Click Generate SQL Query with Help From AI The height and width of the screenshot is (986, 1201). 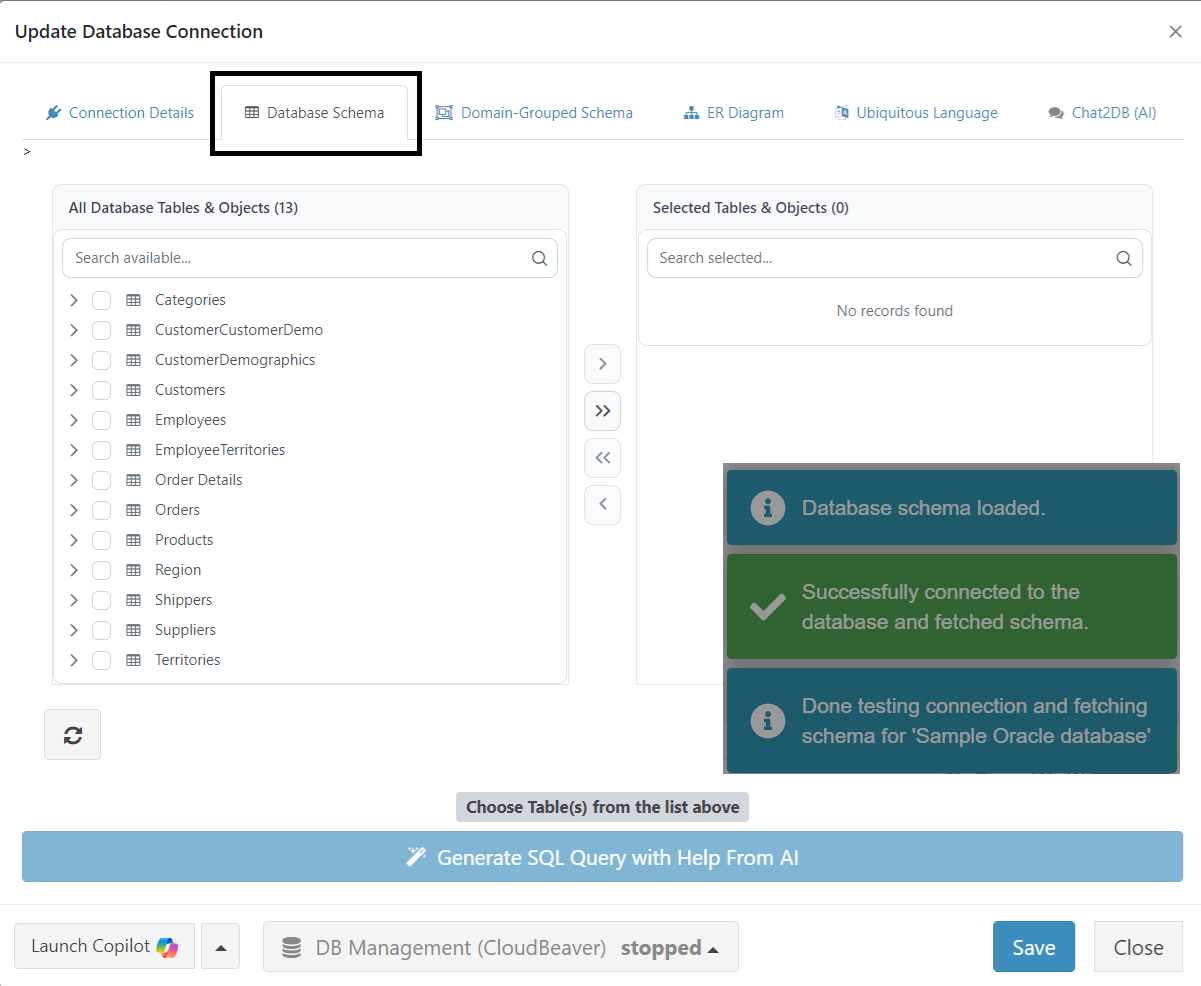point(602,857)
